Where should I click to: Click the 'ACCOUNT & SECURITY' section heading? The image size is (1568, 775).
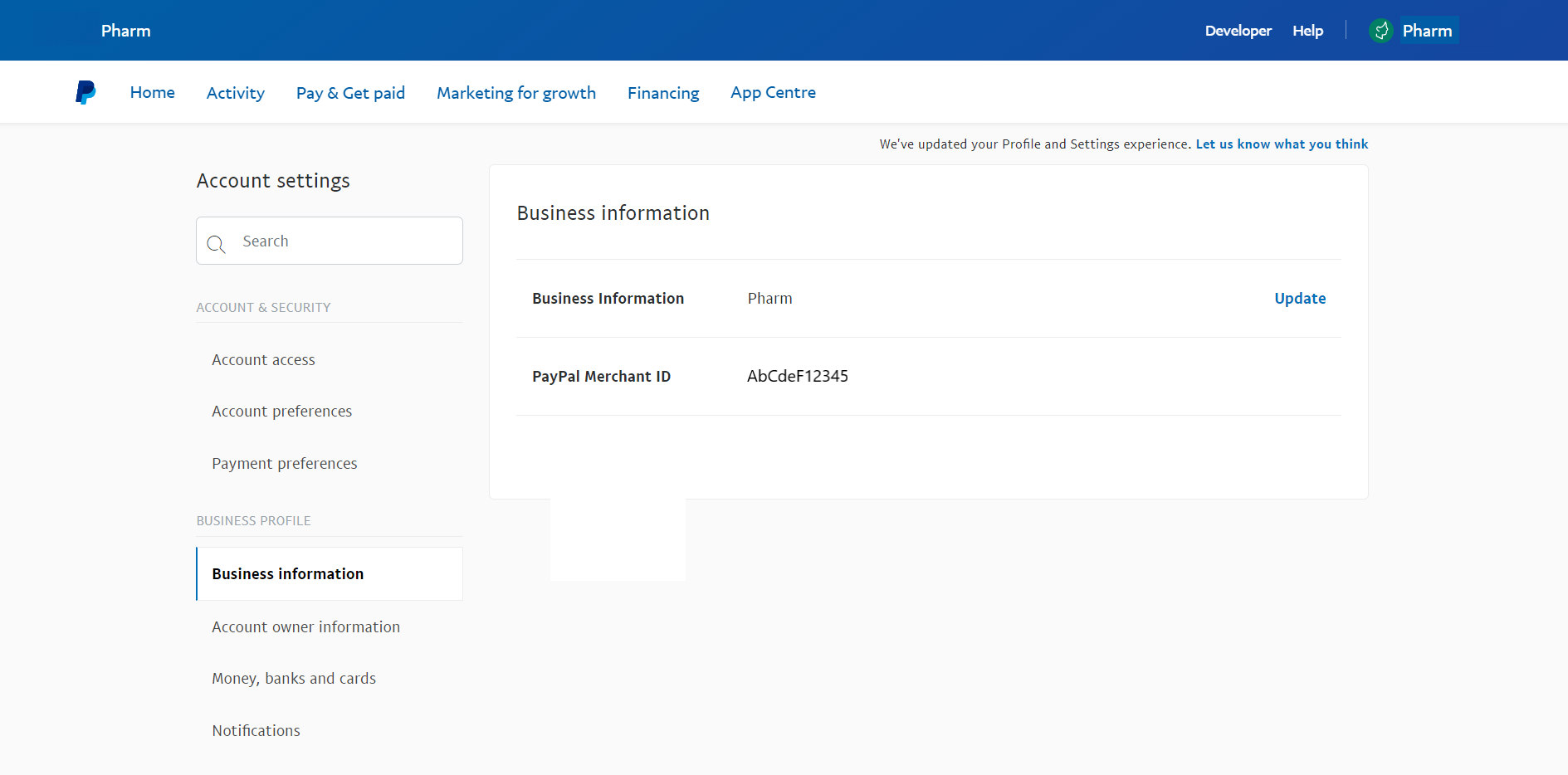pos(263,307)
